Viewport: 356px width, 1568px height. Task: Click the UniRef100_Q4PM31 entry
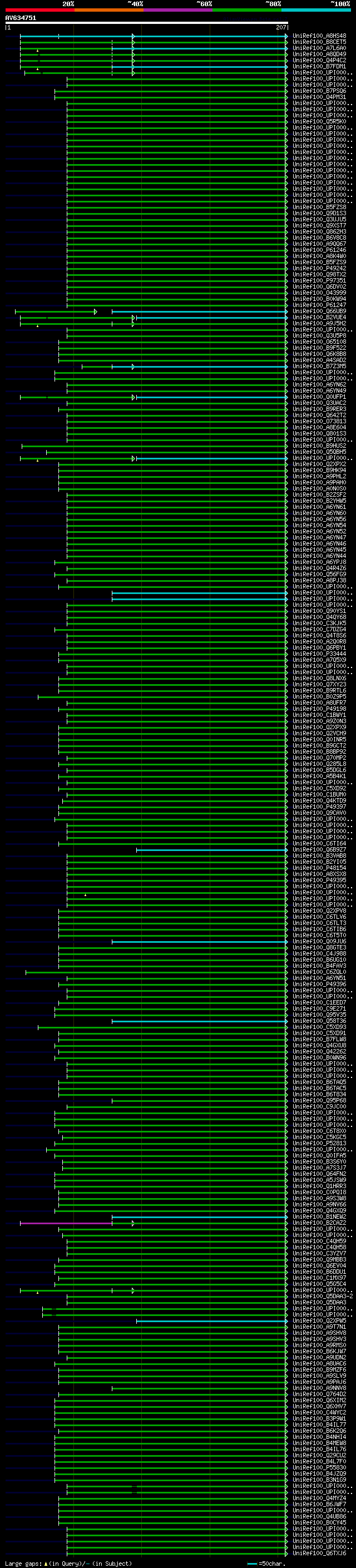click(319, 97)
